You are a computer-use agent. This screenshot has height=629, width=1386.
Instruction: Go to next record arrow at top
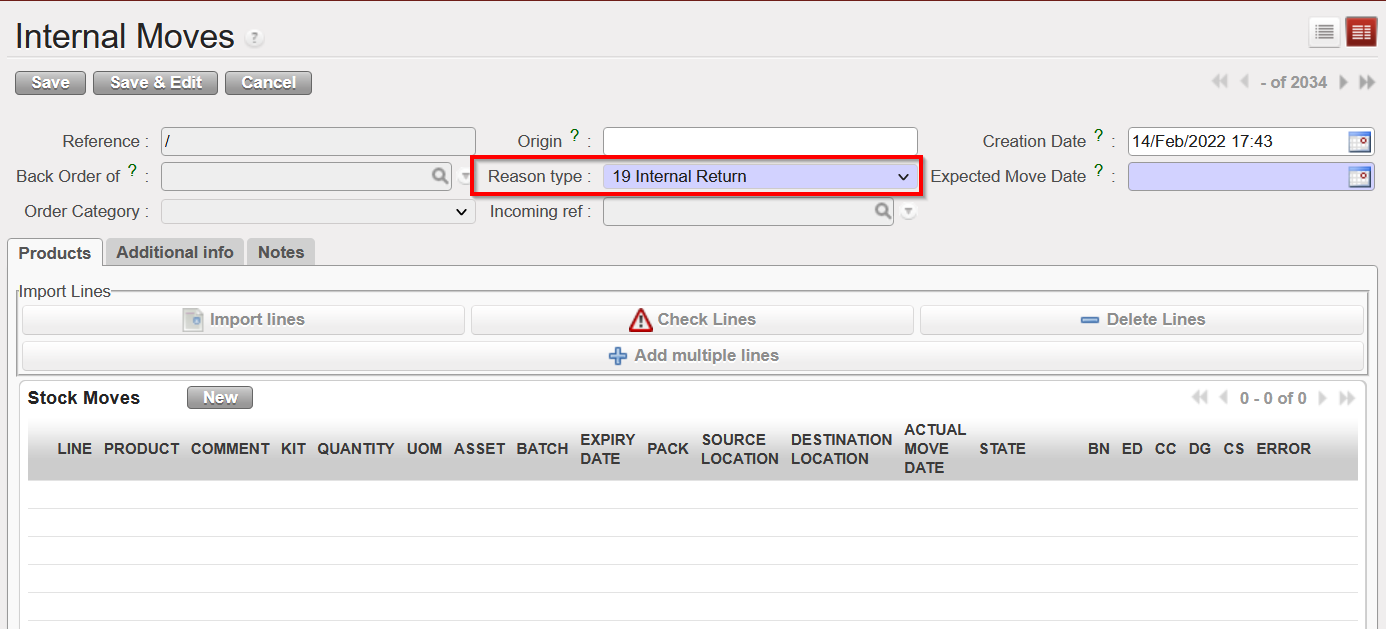(1344, 82)
